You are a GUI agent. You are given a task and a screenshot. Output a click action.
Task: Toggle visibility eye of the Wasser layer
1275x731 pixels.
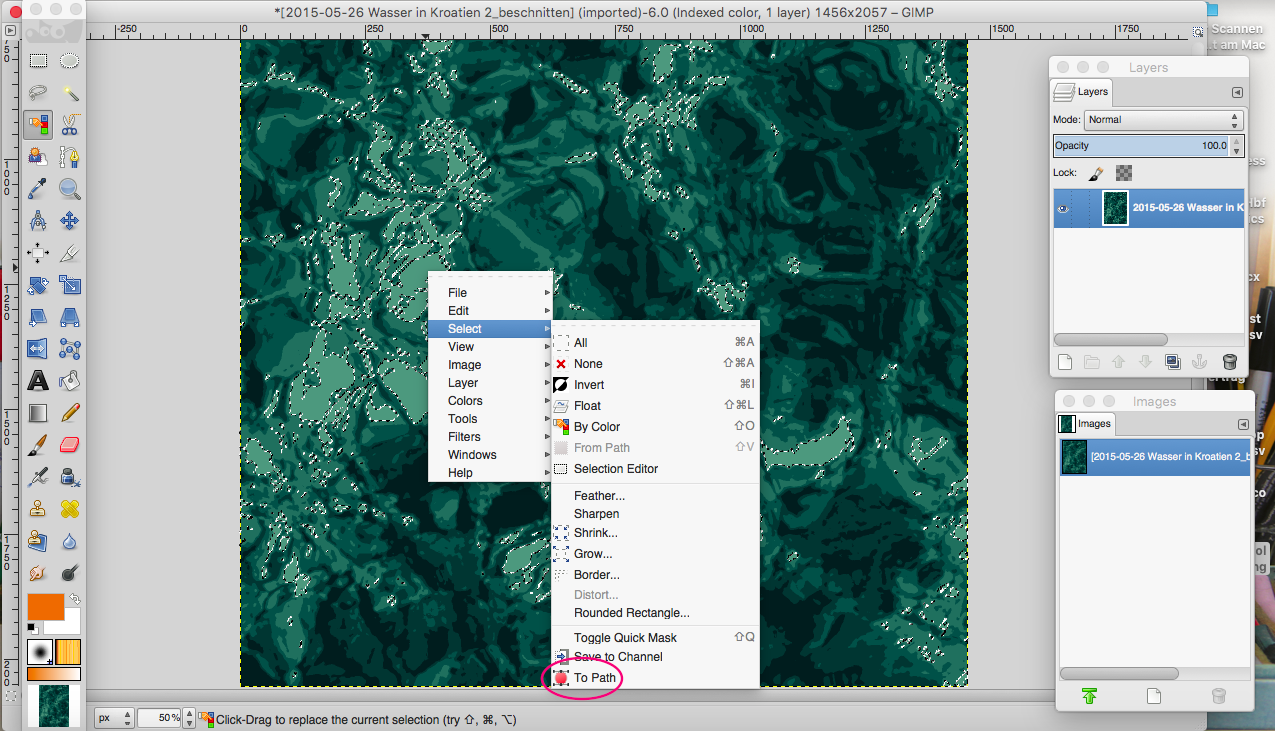tap(1063, 208)
